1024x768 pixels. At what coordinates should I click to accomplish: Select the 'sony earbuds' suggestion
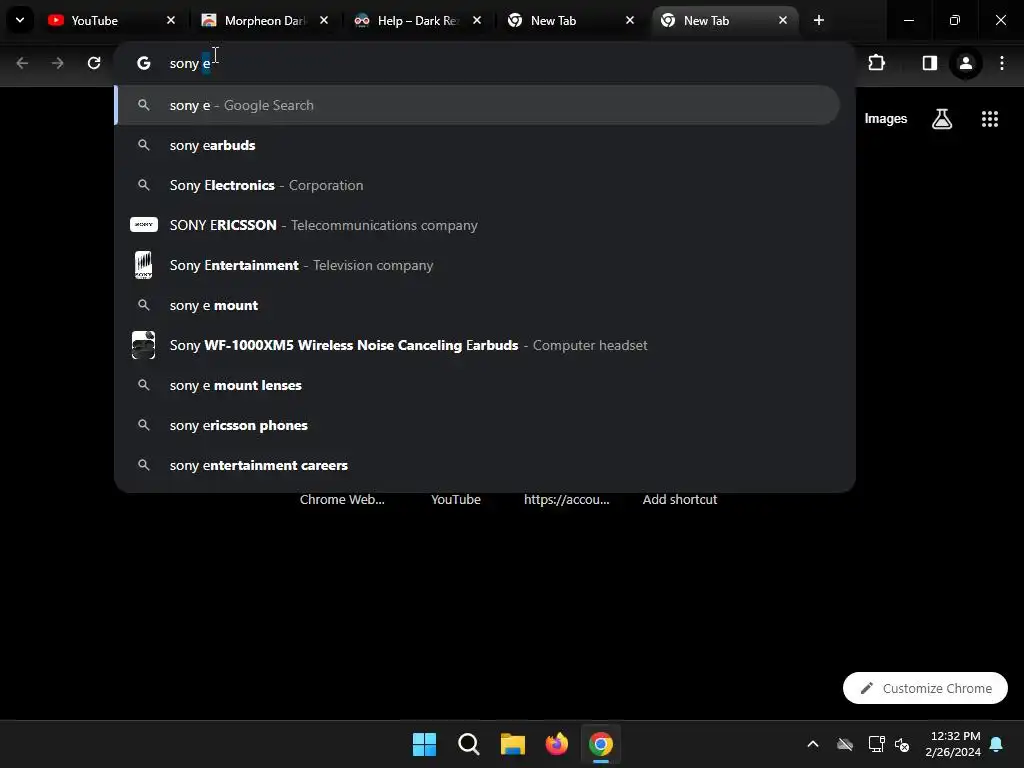tap(477, 145)
